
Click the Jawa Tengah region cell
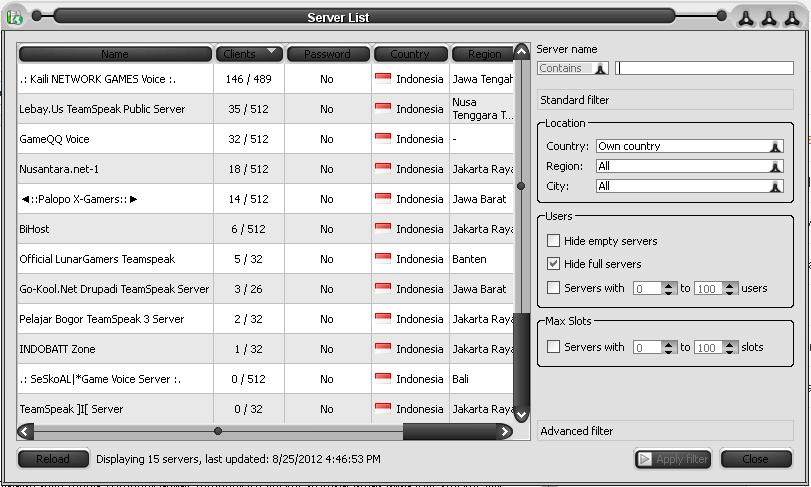482,79
